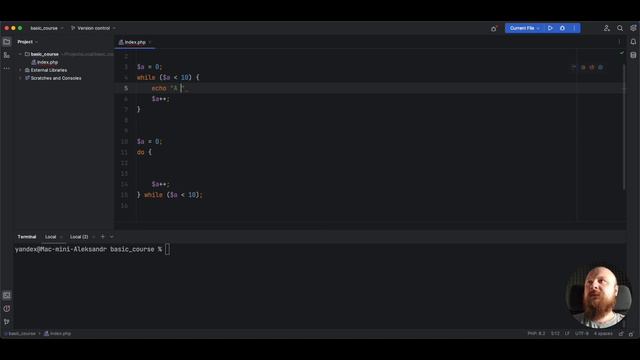The width and height of the screenshot is (640, 360).
Task: Close the Local (2) terminal tab
Action: pyautogui.click(x=93, y=237)
